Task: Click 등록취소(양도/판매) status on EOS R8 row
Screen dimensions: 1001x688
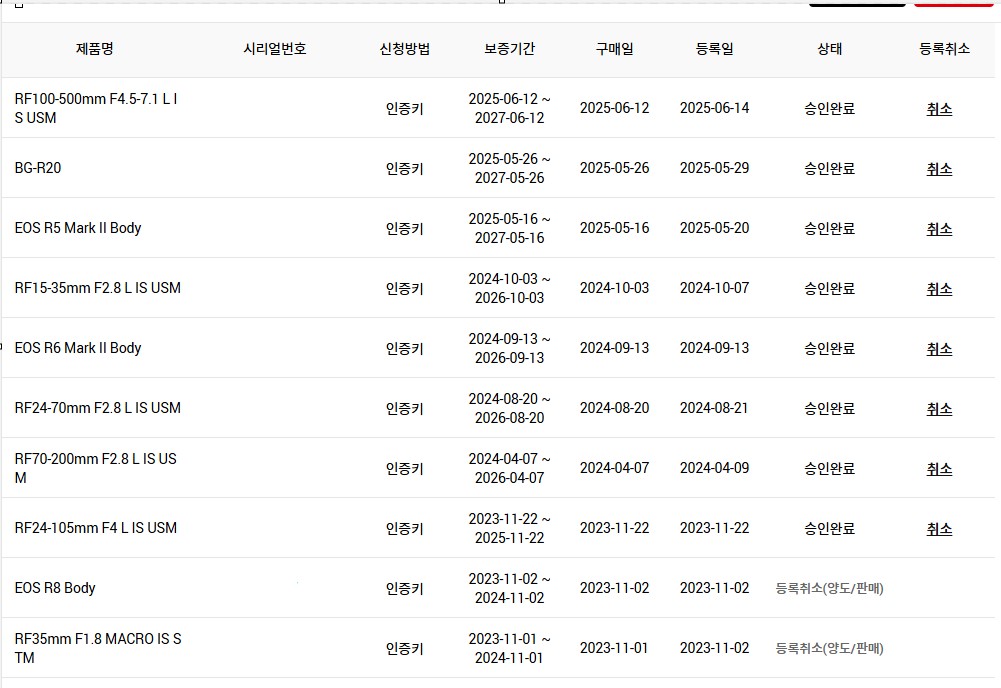Action: point(828,588)
